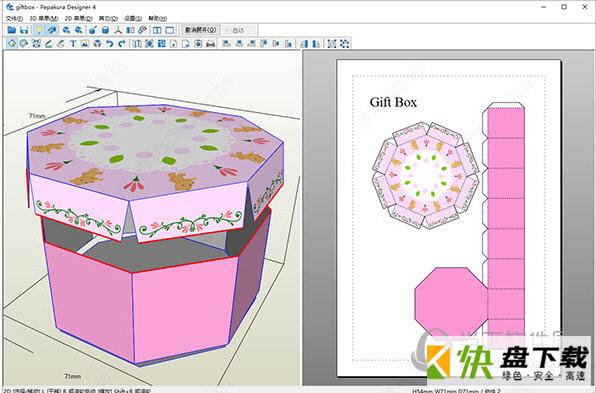Select the insert image tool
The image size is (596, 393).
pos(85,43)
